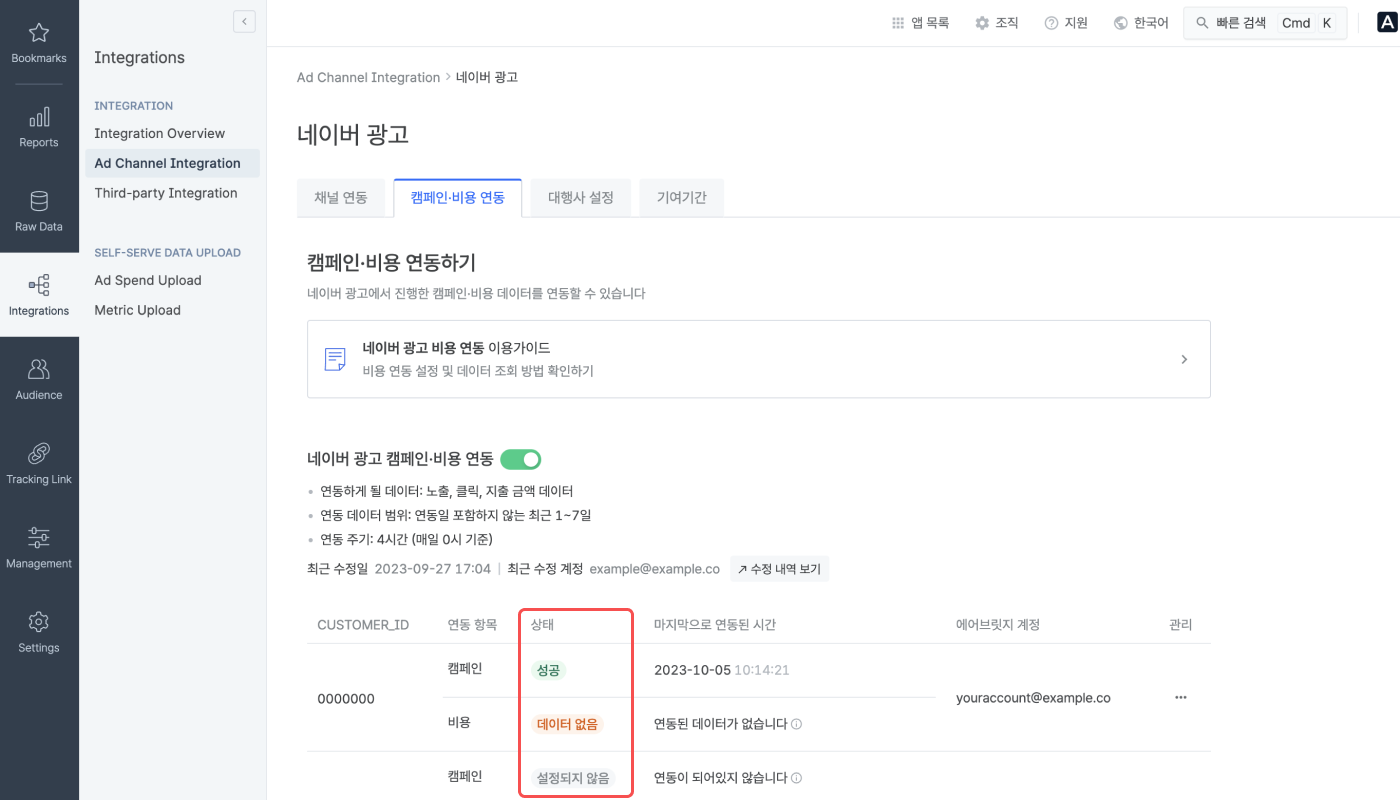Open Third-party Integration page
Viewport: 1400px width, 800px height.
tap(166, 193)
